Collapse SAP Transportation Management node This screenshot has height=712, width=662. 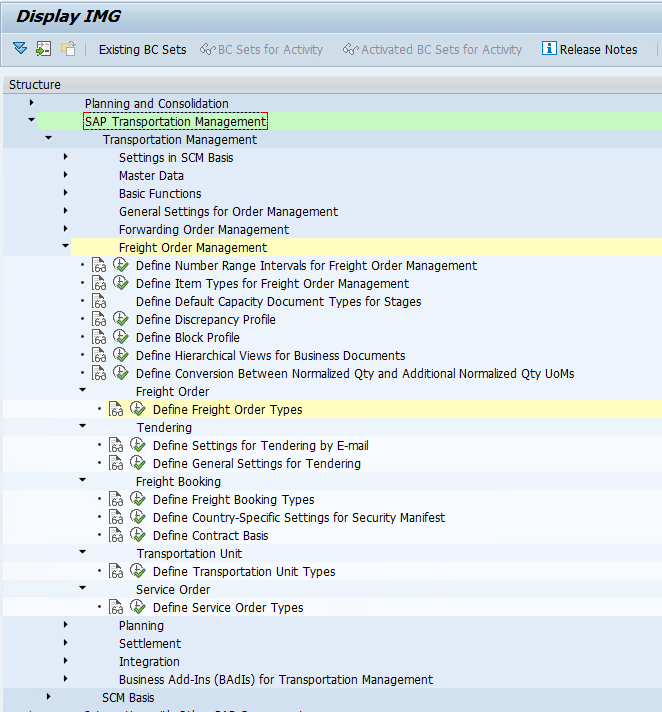[x=31, y=120]
